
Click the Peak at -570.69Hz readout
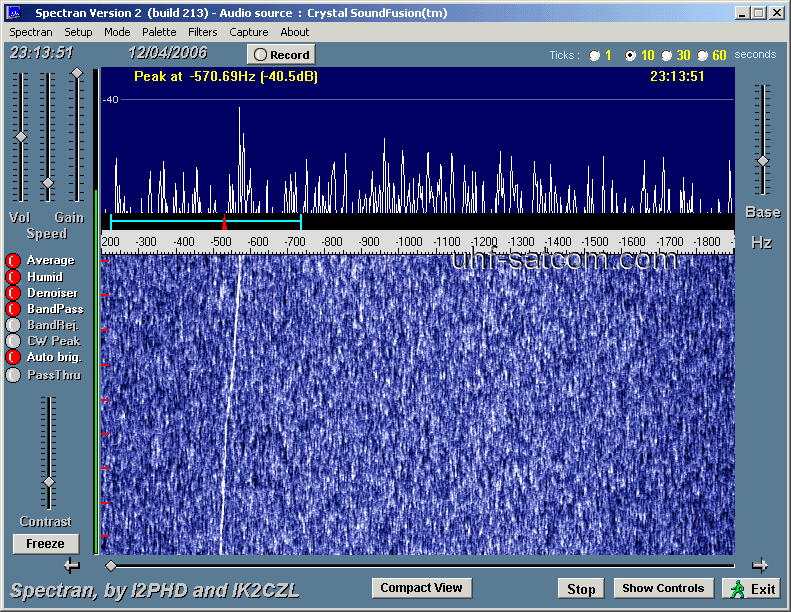(225, 77)
